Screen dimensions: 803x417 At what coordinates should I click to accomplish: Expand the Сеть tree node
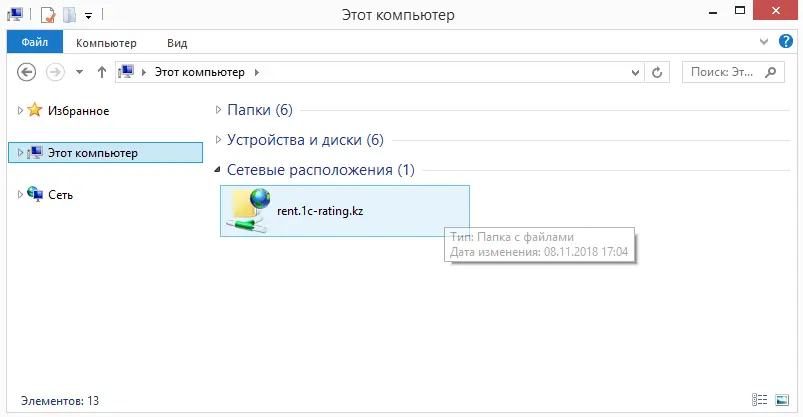click(x=20, y=194)
